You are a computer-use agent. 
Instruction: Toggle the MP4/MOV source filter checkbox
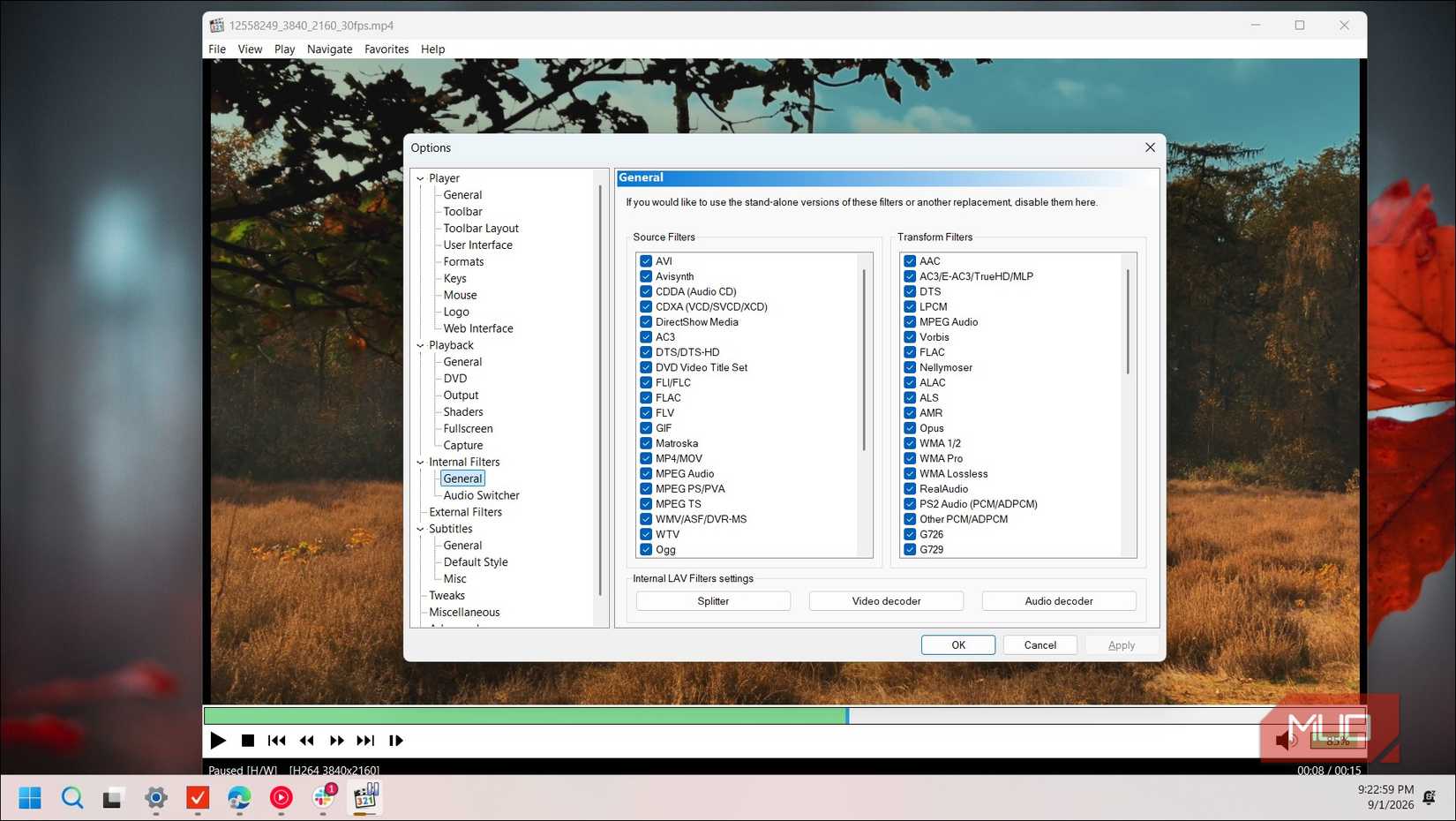pyautogui.click(x=646, y=458)
